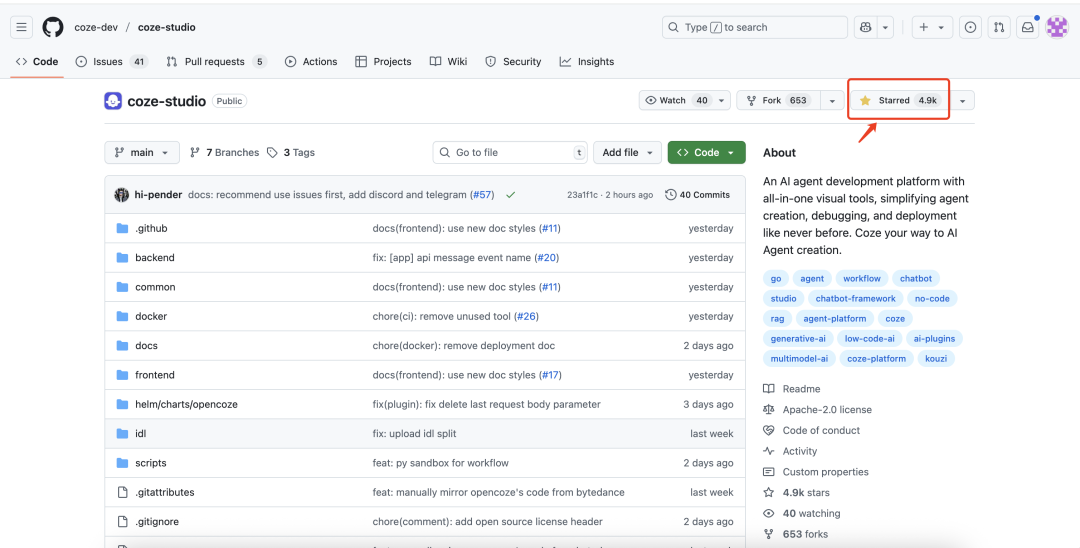Screen dimensions: 1080x548
Task: Click the user profile avatar
Action: [x=1057, y=28]
